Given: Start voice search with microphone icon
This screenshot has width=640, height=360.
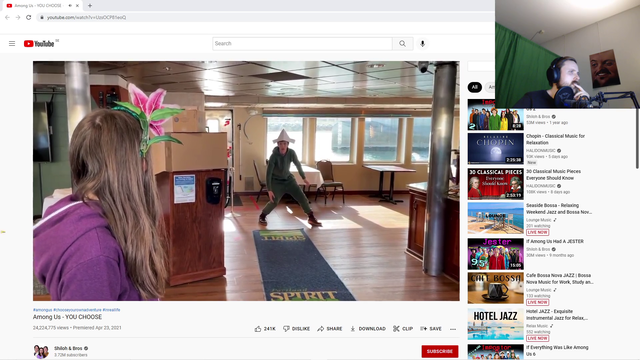Looking at the screenshot, I should click(422, 44).
